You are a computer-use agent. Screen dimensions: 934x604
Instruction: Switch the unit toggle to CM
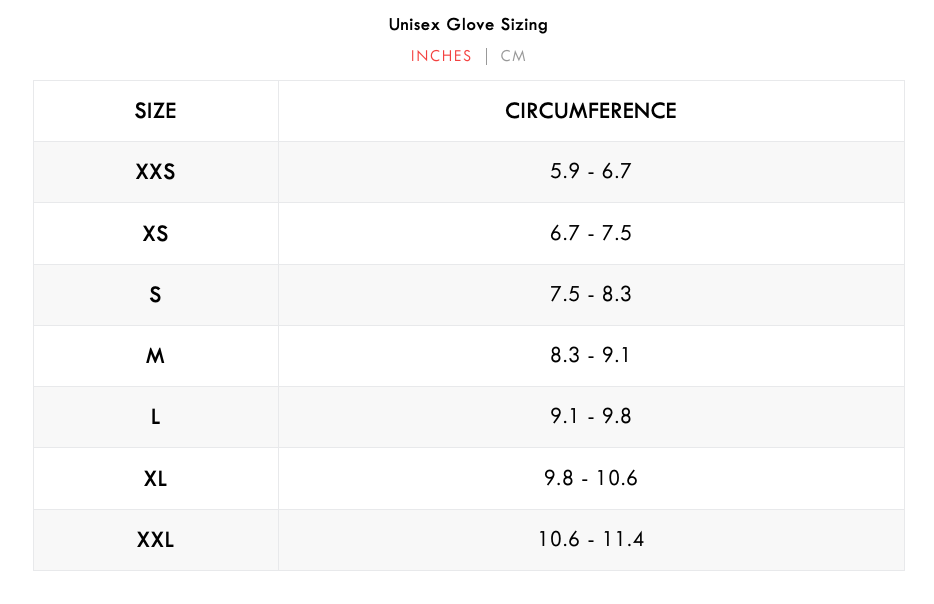(x=513, y=56)
